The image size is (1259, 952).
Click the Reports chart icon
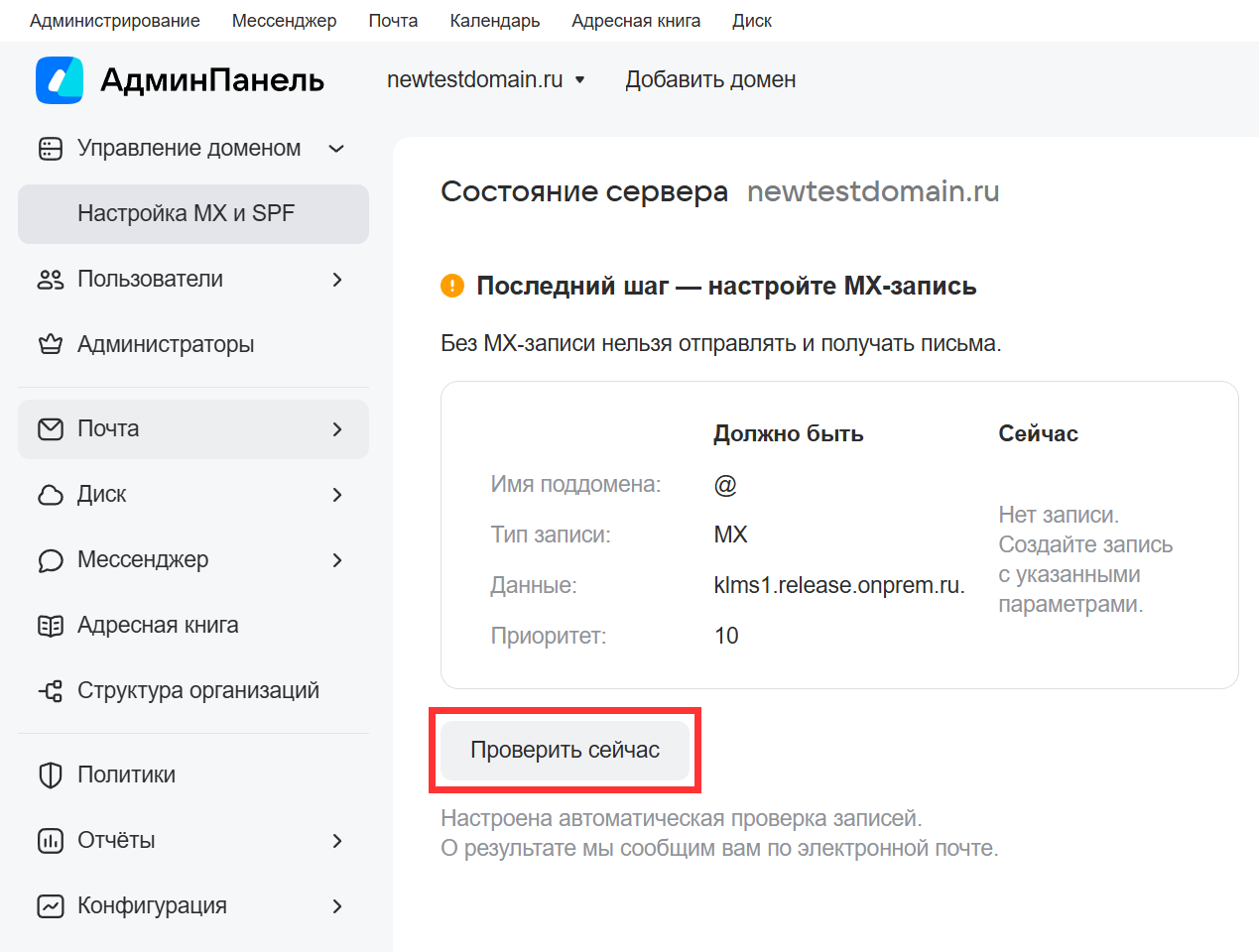point(51,841)
